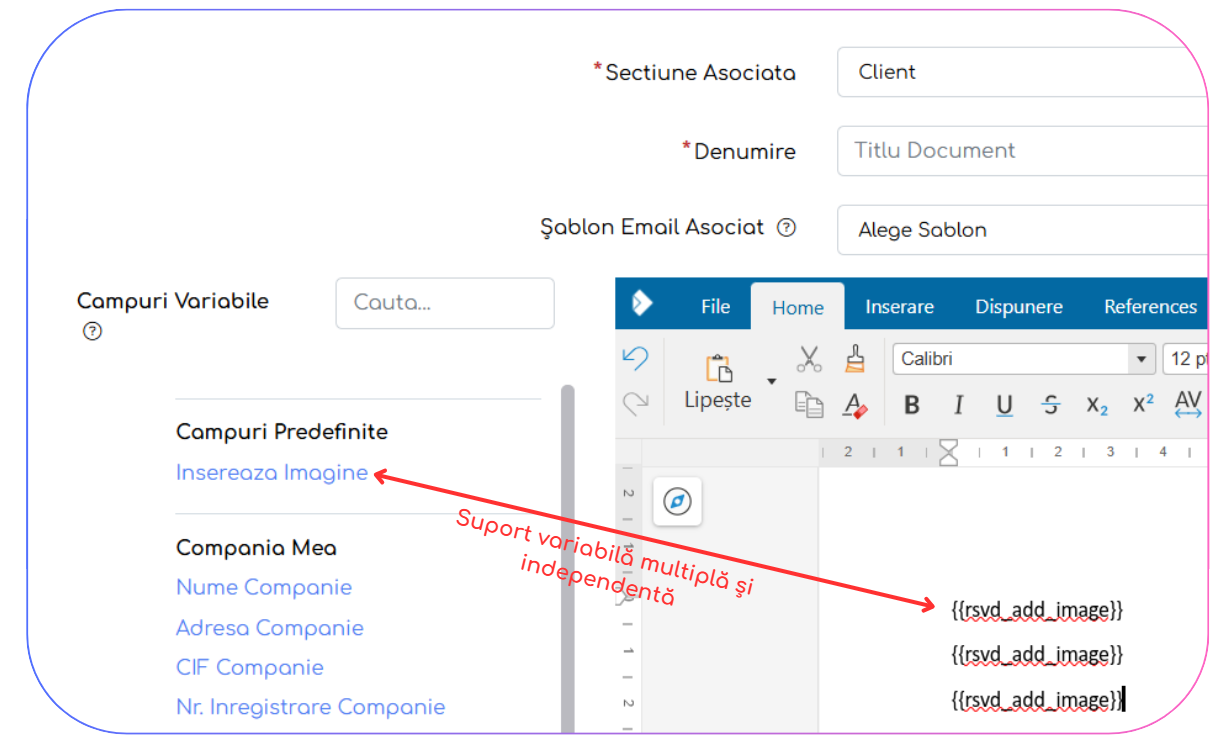The height and width of the screenshot is (744, 1218).
Task: Open the Alege Sablon dropdown
Action: coord(1020,230)
